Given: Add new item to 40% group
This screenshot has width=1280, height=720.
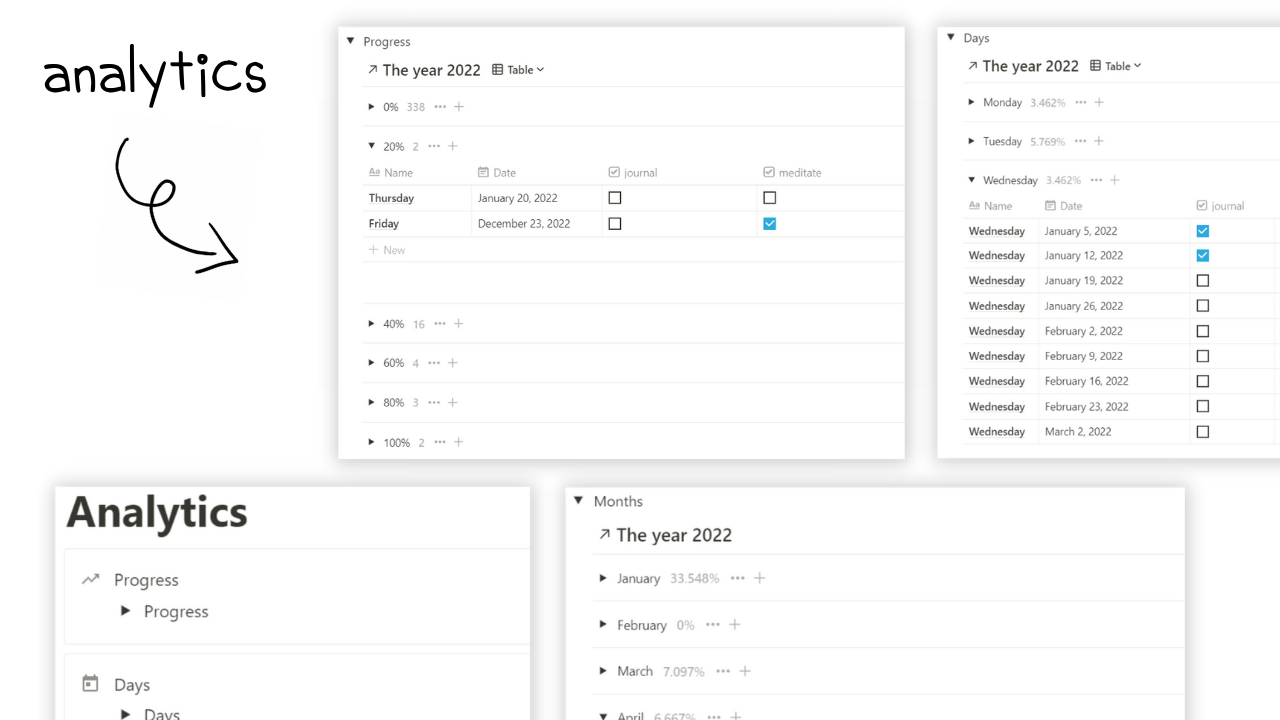Looking at the screenshot, I should click(459, 324).
